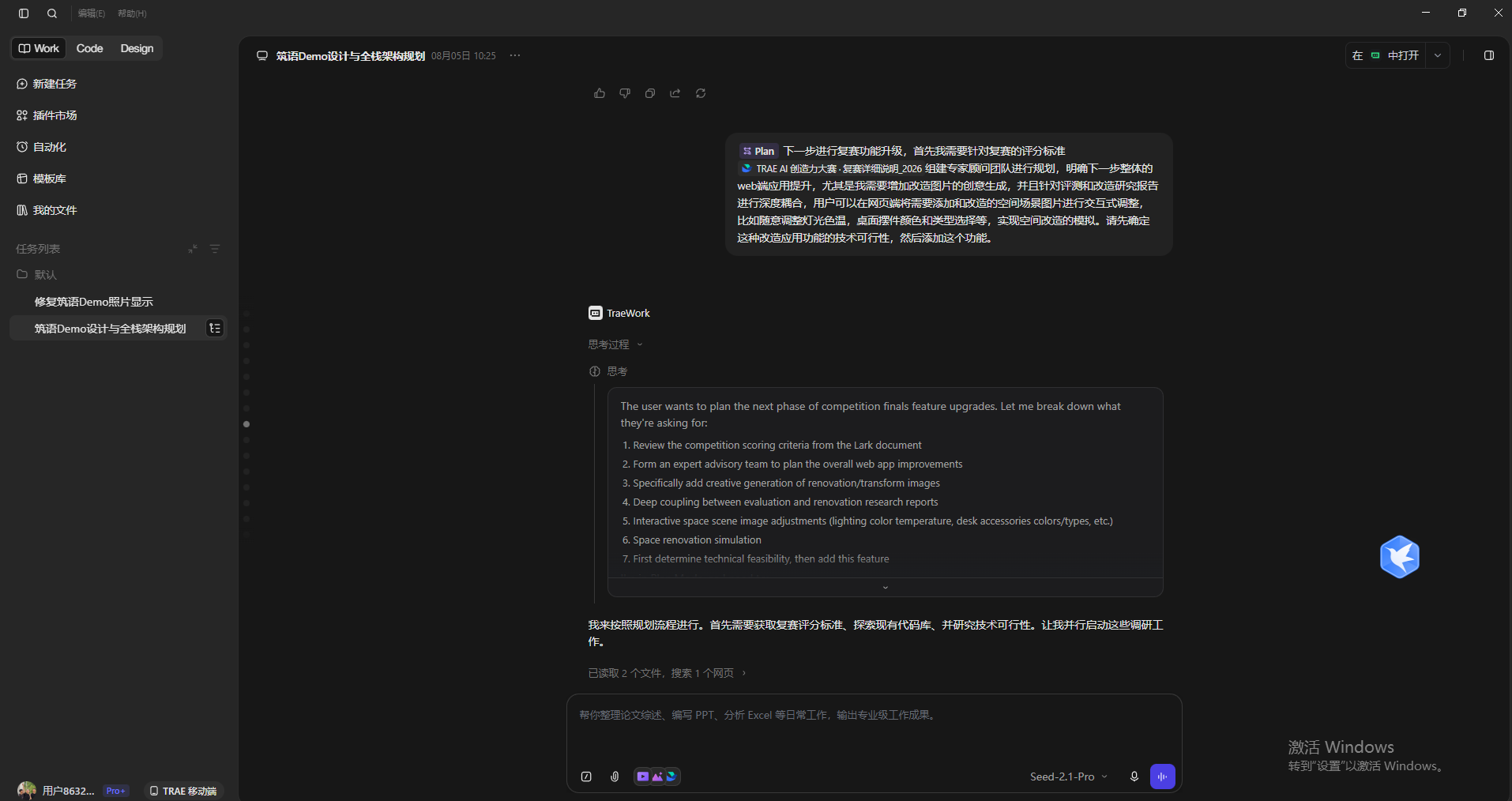This screenshot has height=801, width=1512.
Task: Click the purple video plugin icon
Action: (643, 777)
